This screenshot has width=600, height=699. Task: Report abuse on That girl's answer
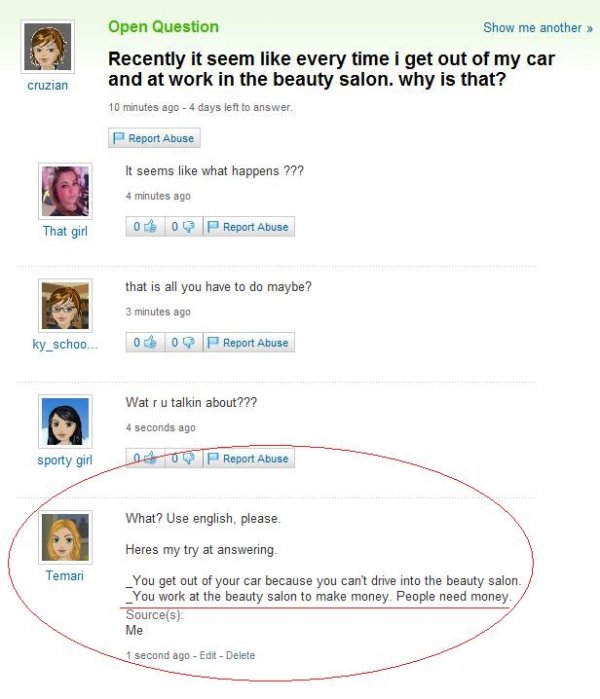click(249, 226)
